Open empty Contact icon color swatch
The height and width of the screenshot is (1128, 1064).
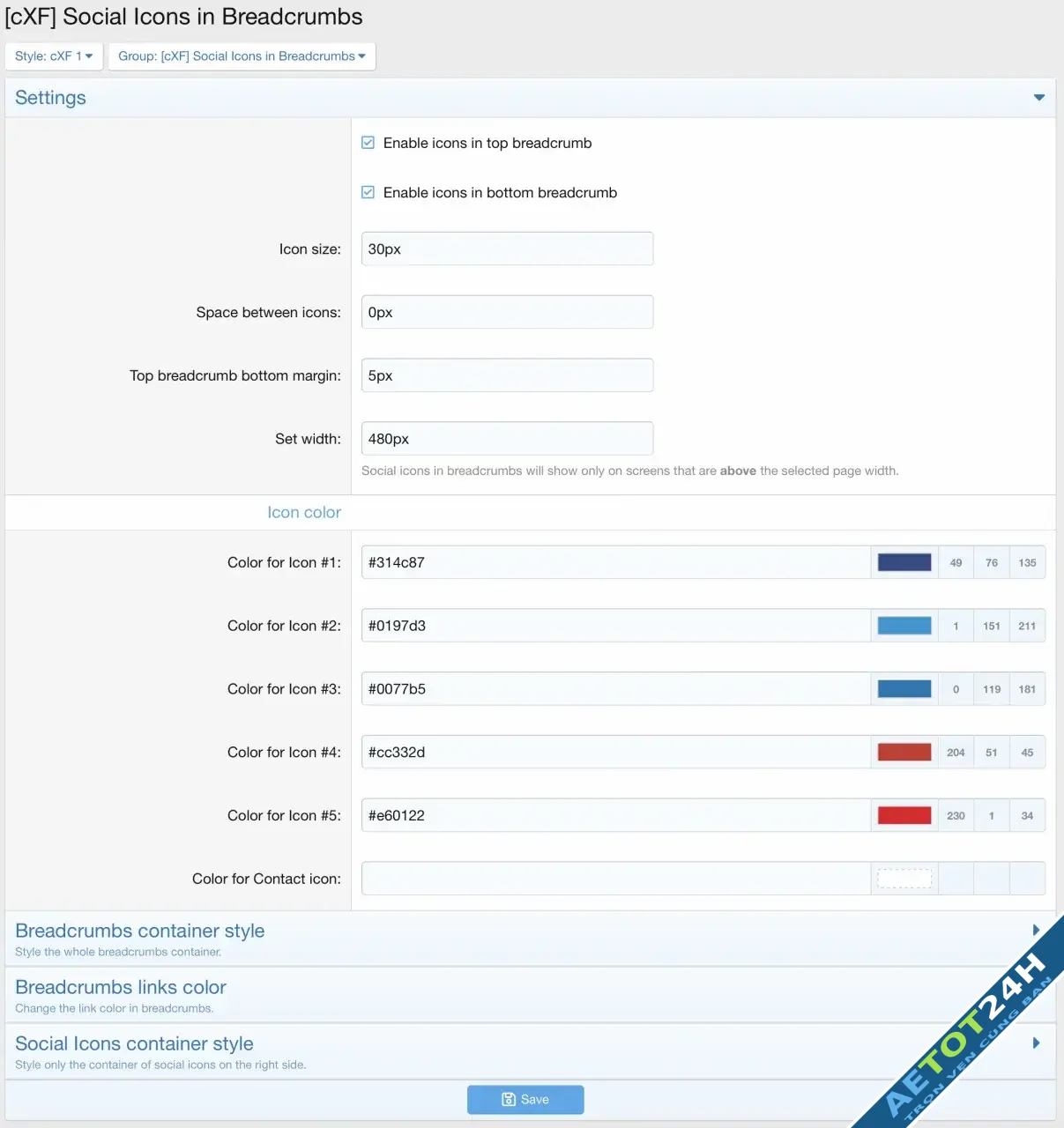pyautogui.click(x=904, y=879)
